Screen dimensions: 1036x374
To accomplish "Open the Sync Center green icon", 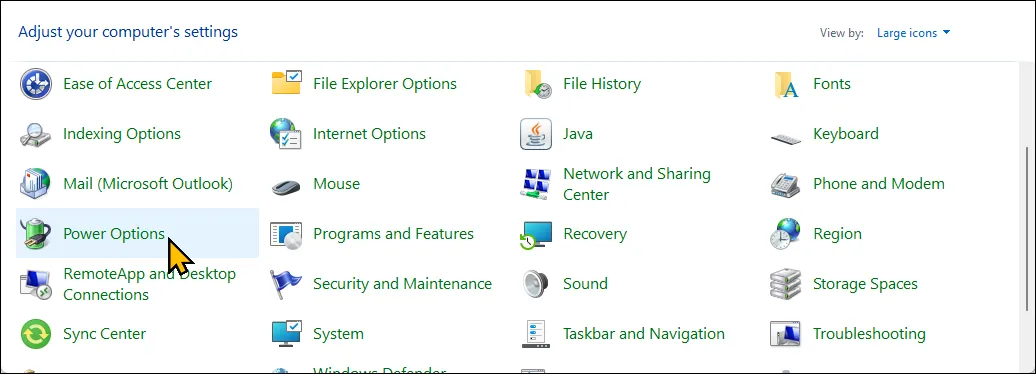I will [36, 334].
